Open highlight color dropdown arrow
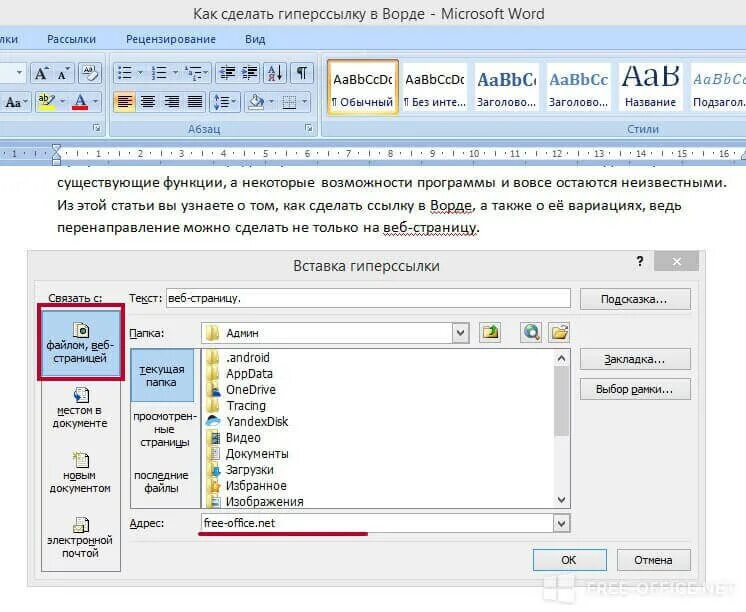Screen dimensions: 746x612 (62, 101)
